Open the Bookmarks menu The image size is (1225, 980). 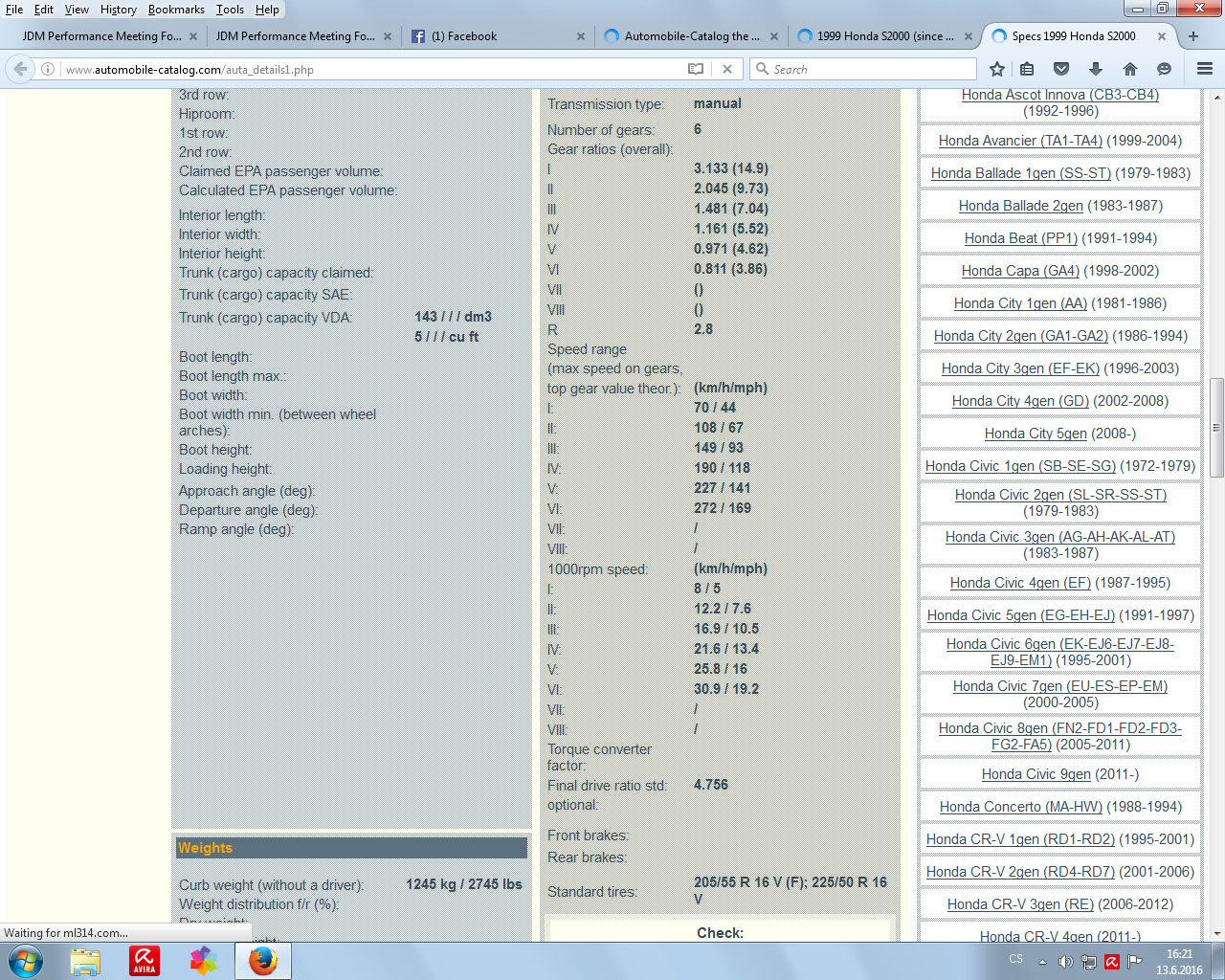[x=176, y=10]
